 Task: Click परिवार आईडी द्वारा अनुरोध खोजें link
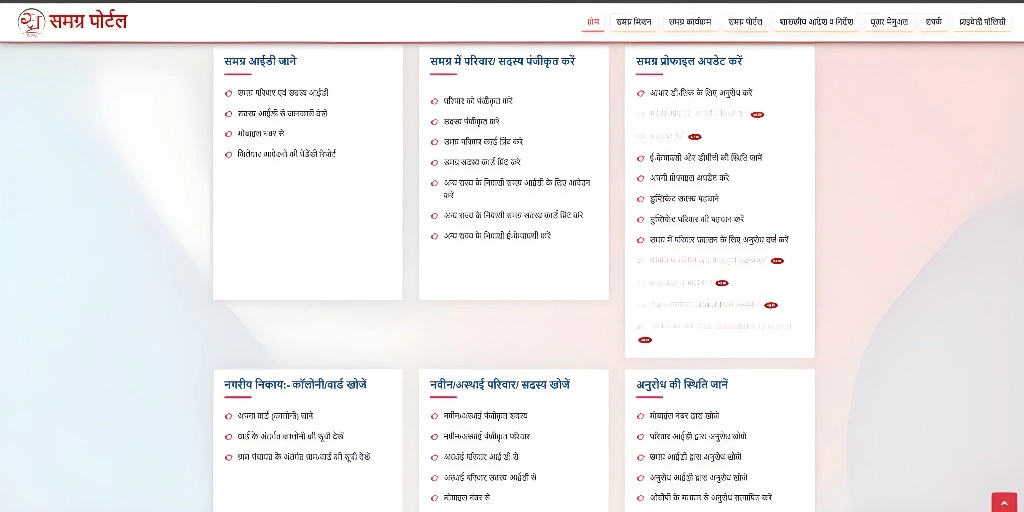(698, 436)
